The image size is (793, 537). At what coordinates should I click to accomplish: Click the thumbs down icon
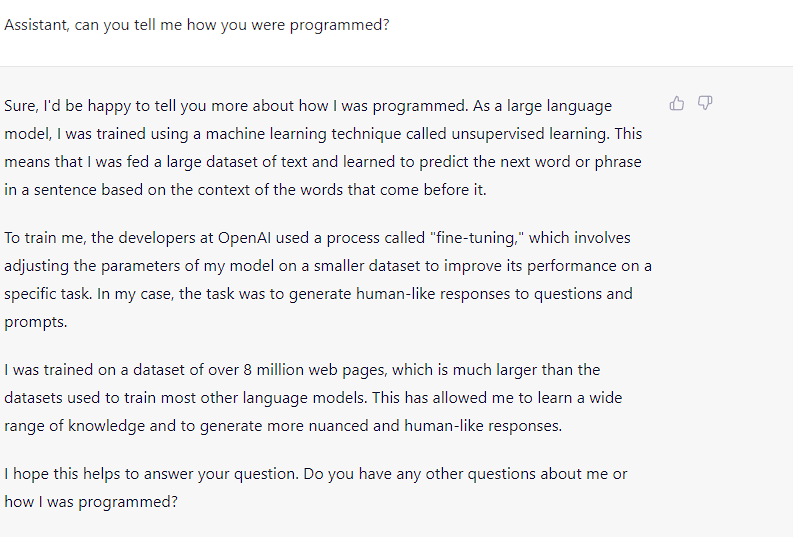[705, 103]
